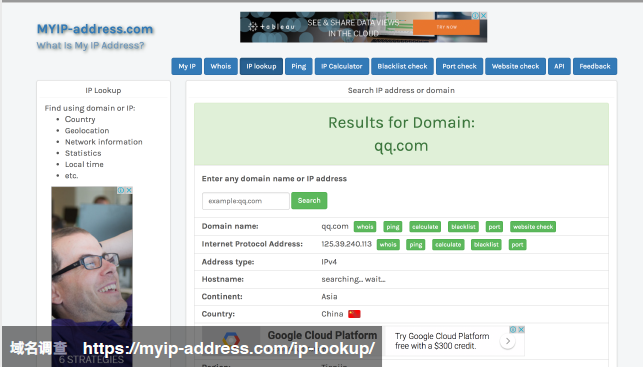Click 'Network information' in sidebar list
Screen dimensions: 643x367
[x=104, y=142]
